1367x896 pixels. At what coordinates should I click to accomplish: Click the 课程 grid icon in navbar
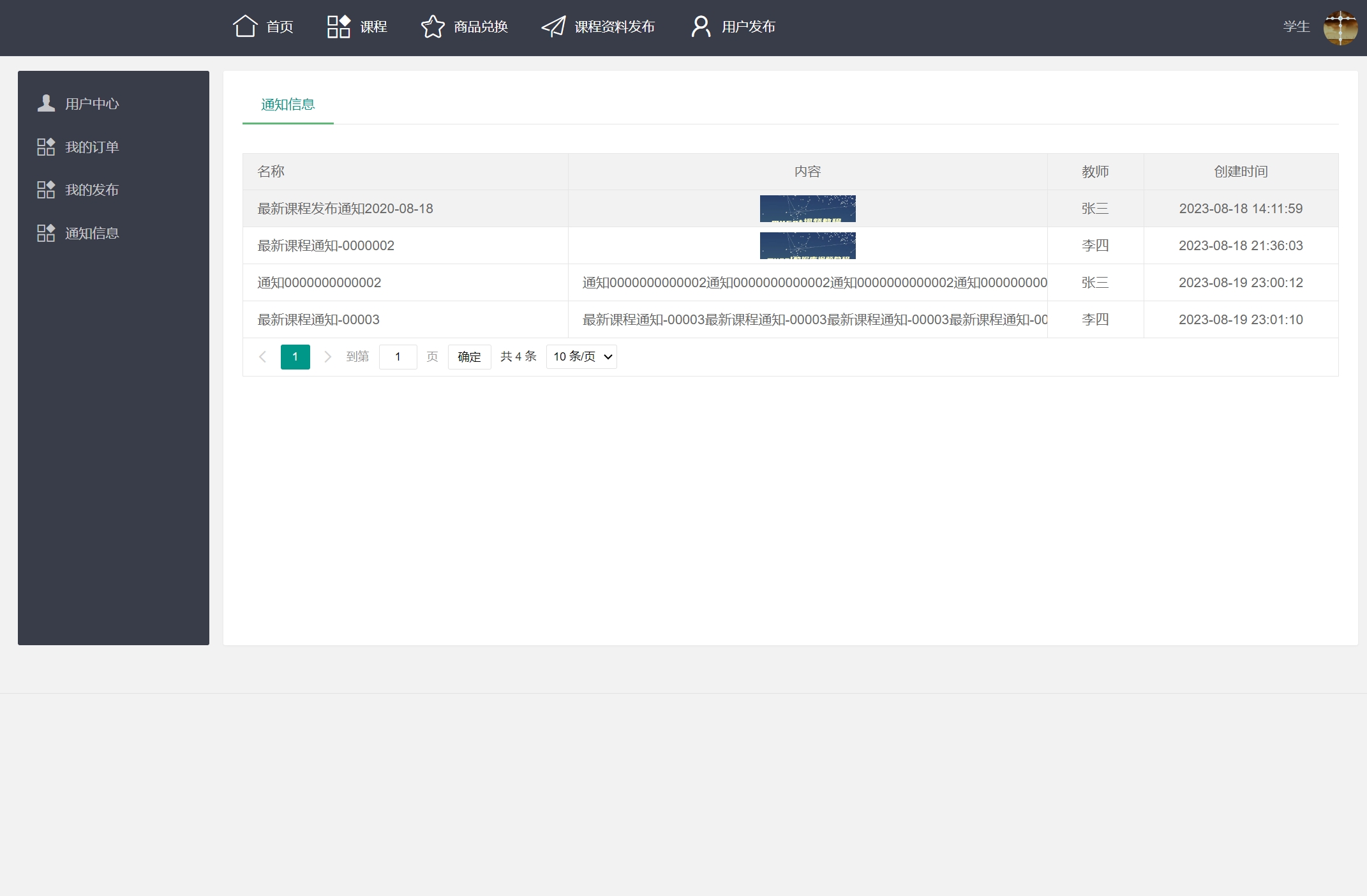pyautogui.click(x=338, y=26)
